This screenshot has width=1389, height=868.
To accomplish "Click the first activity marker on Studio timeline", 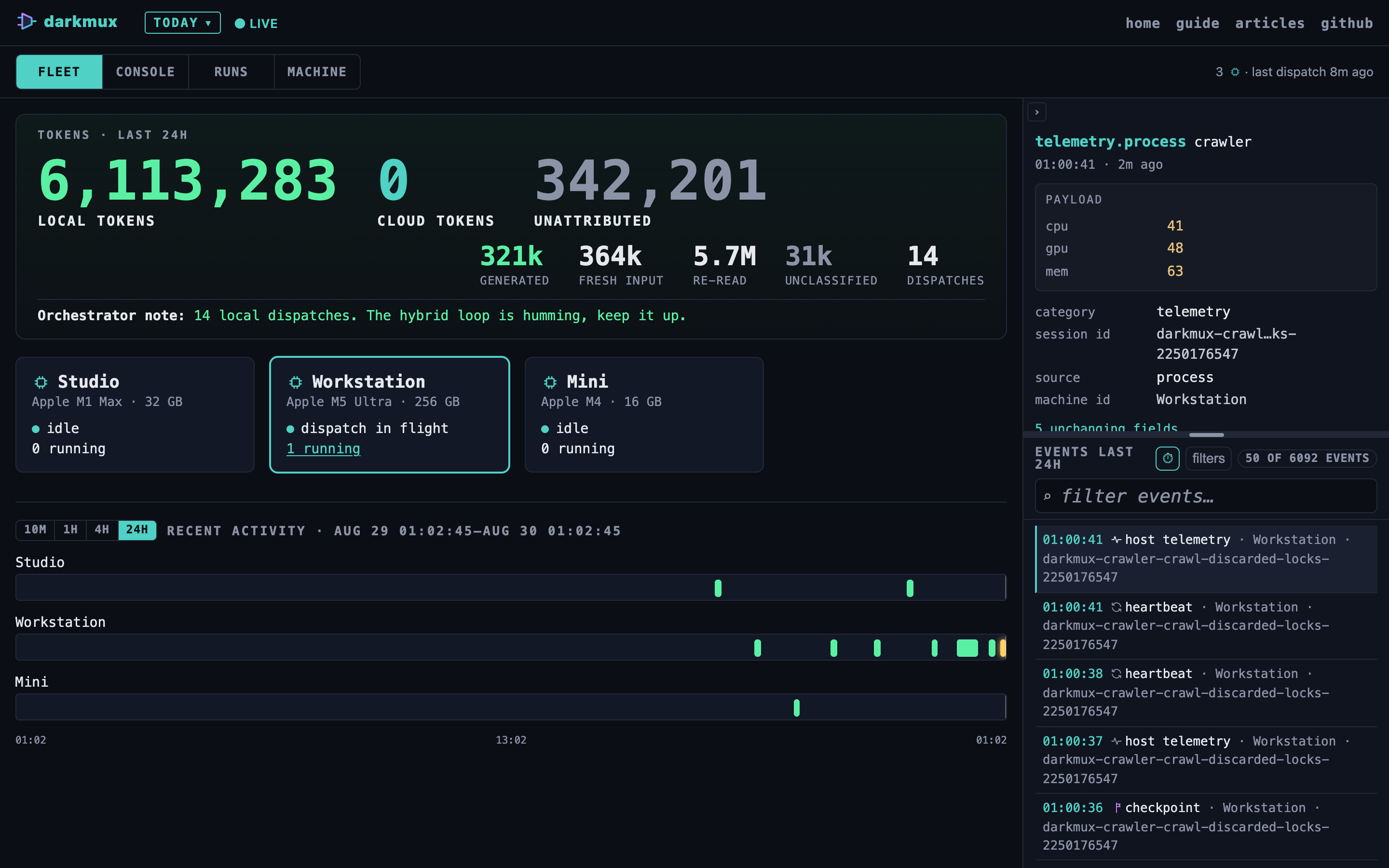I will coord(718,588).
